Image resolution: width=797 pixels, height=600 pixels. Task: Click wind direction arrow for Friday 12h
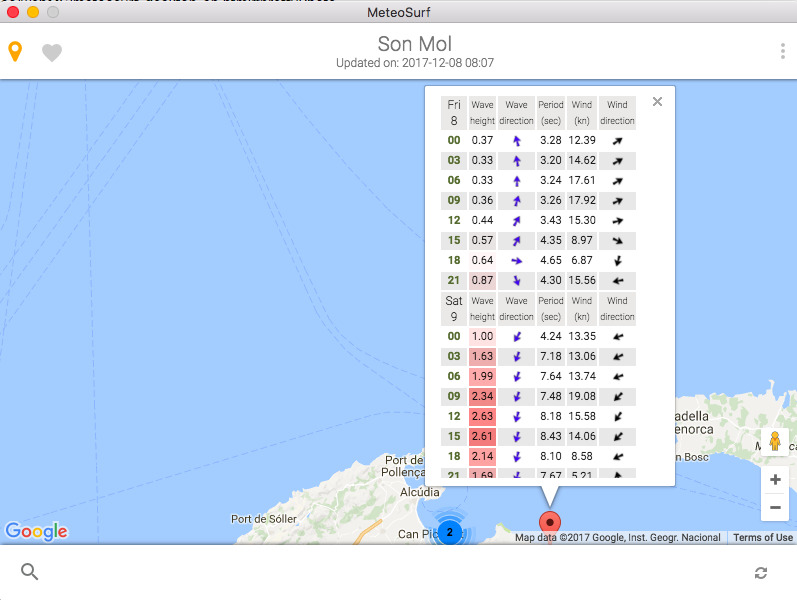(618, 221)
